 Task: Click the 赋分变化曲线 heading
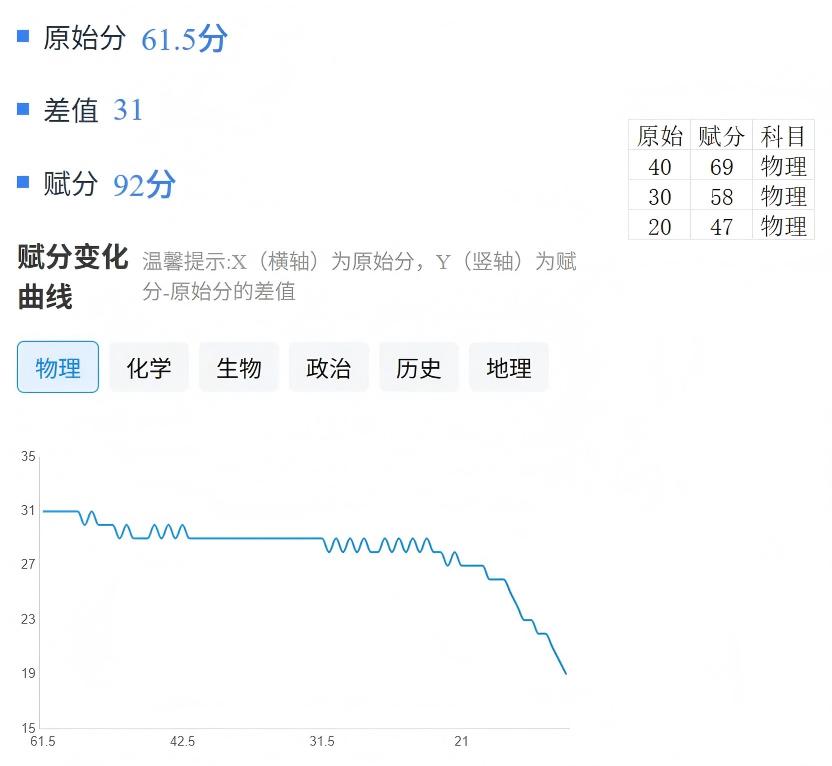click(x=72, y=277)
